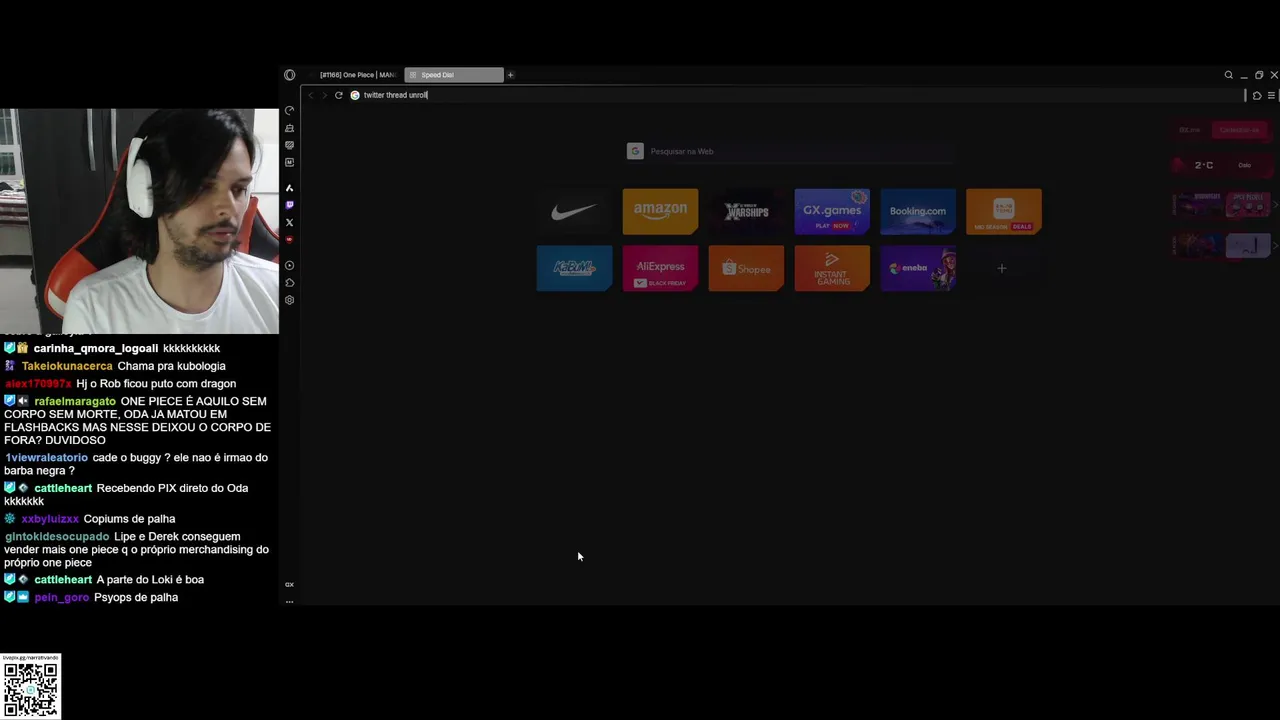Open the GX Mods icon in sidebar
The image size is (1280, 720).
pyautogui.click(x=290, y=162)
